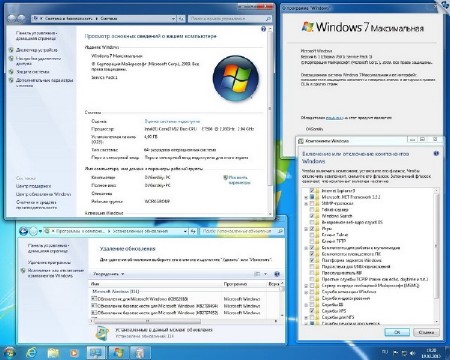This screenshot has height=360, width=450.
Task: Click change view icon in Installed Updates
Action: click(257, 274)
